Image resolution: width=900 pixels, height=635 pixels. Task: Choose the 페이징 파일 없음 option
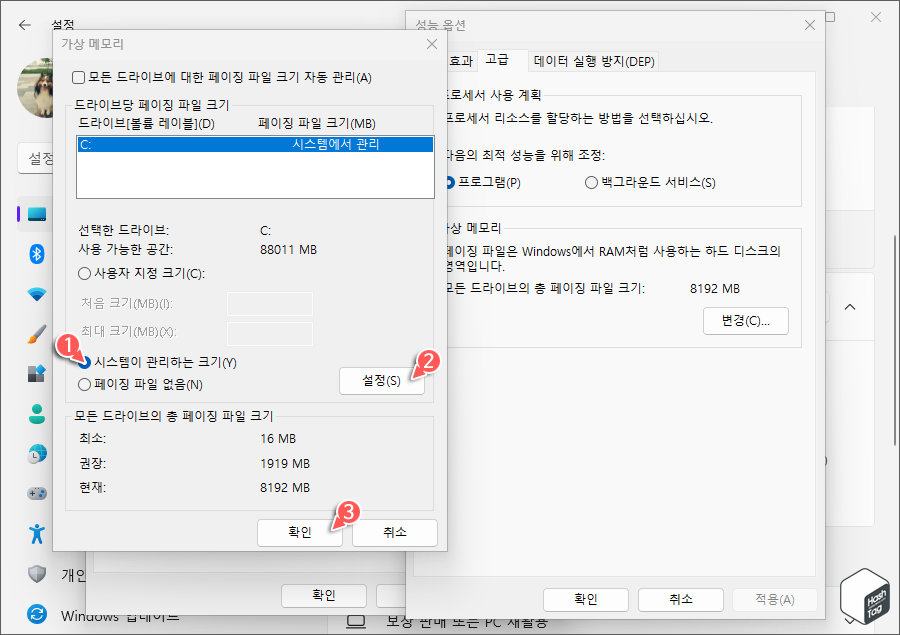tap(84, 384)
